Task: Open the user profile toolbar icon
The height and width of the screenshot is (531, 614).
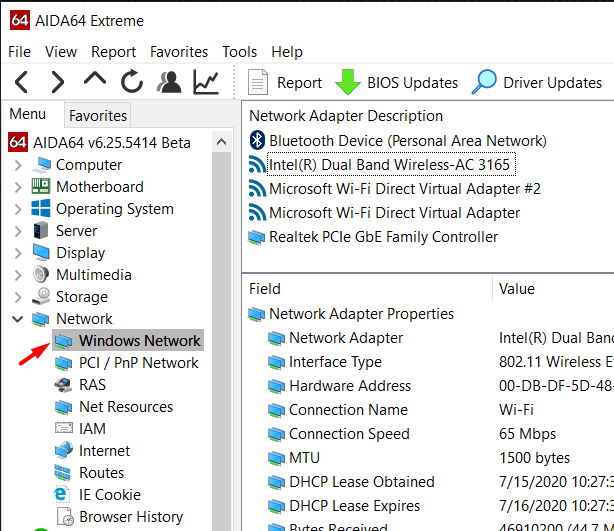Action: point(169,82)
